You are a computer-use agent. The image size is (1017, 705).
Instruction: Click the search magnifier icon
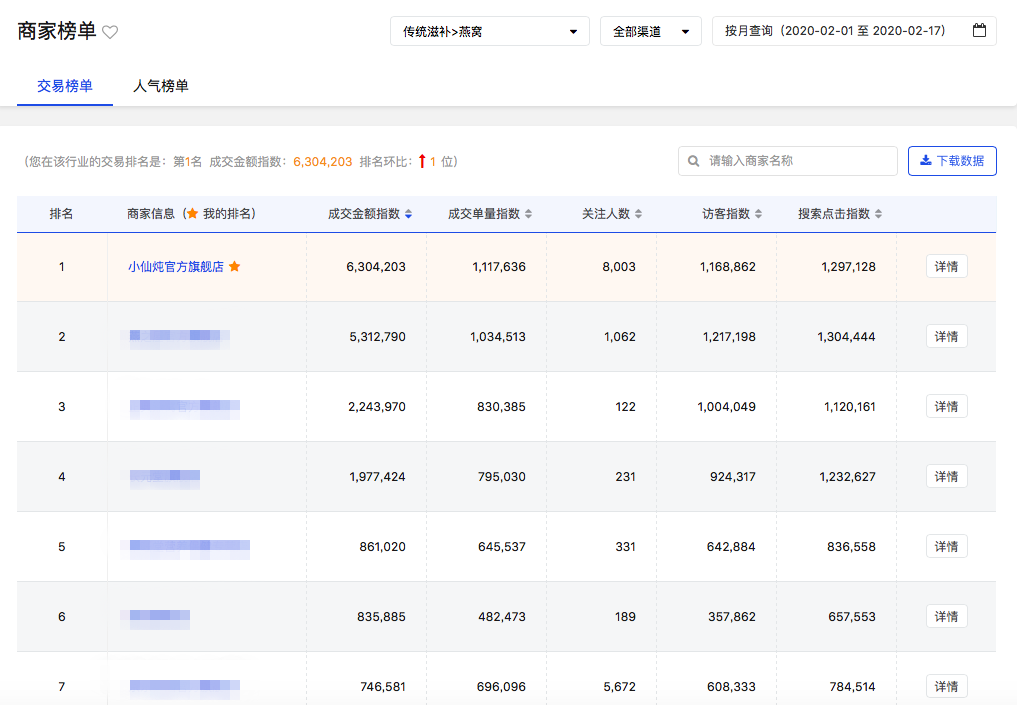click(694, 161)
